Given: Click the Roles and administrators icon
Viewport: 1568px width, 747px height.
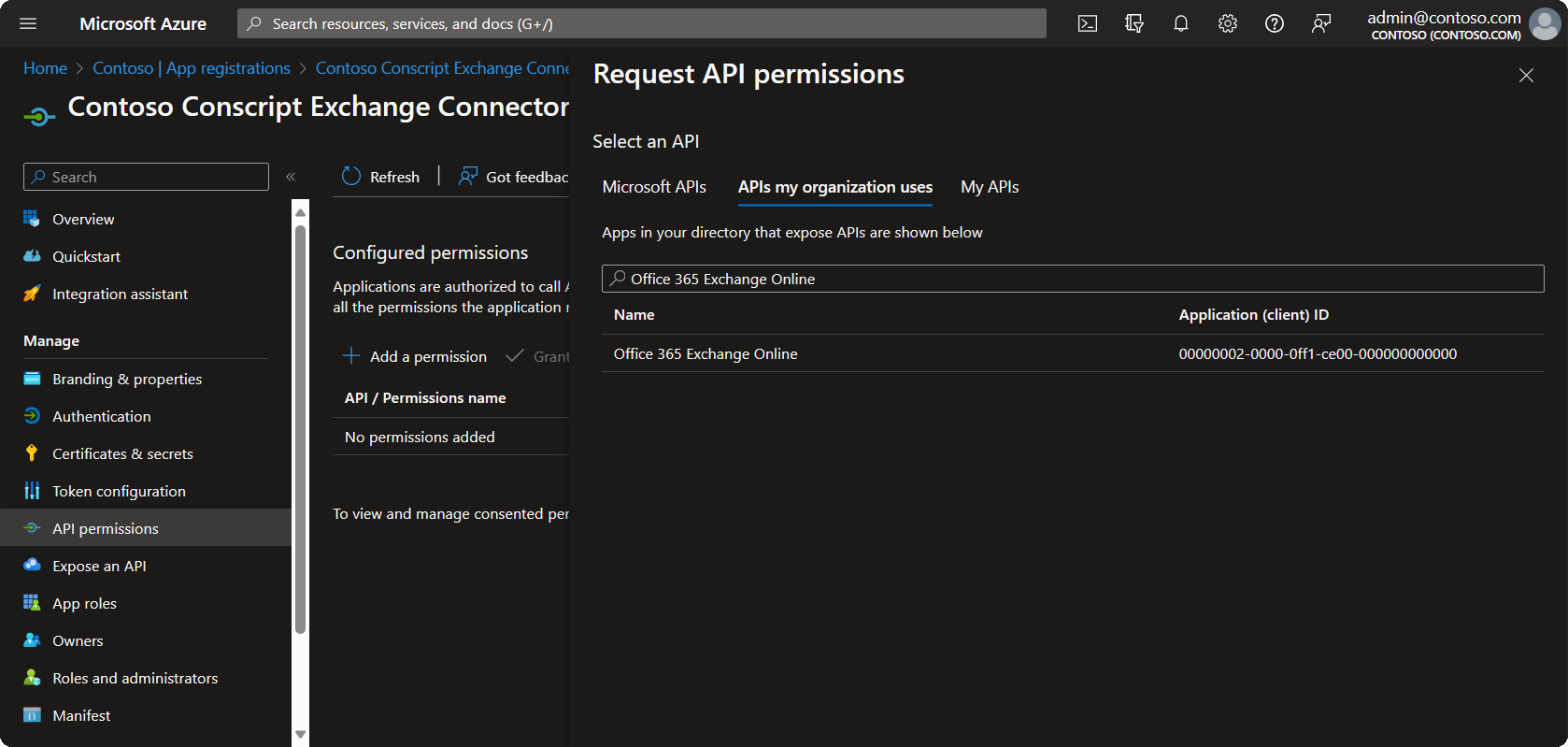Looking at the screenshot, I should pos(32,678).
